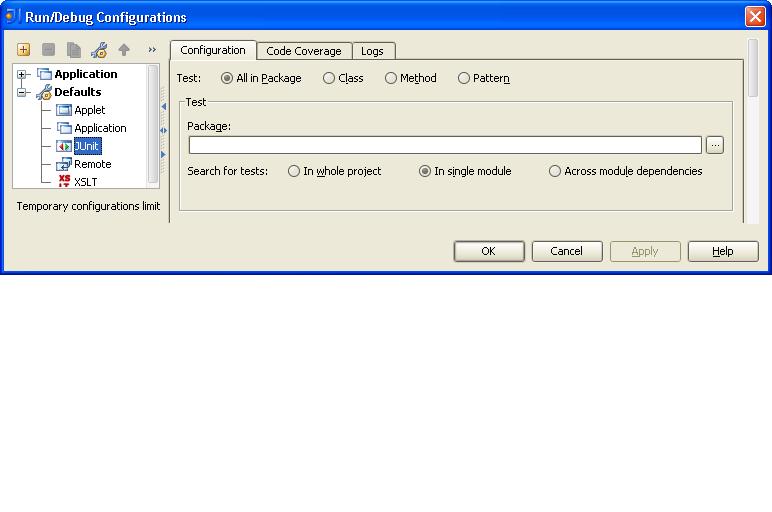Click the right panel vertical scrollbar
Screen dimensions: 772x512
point(753,68)
